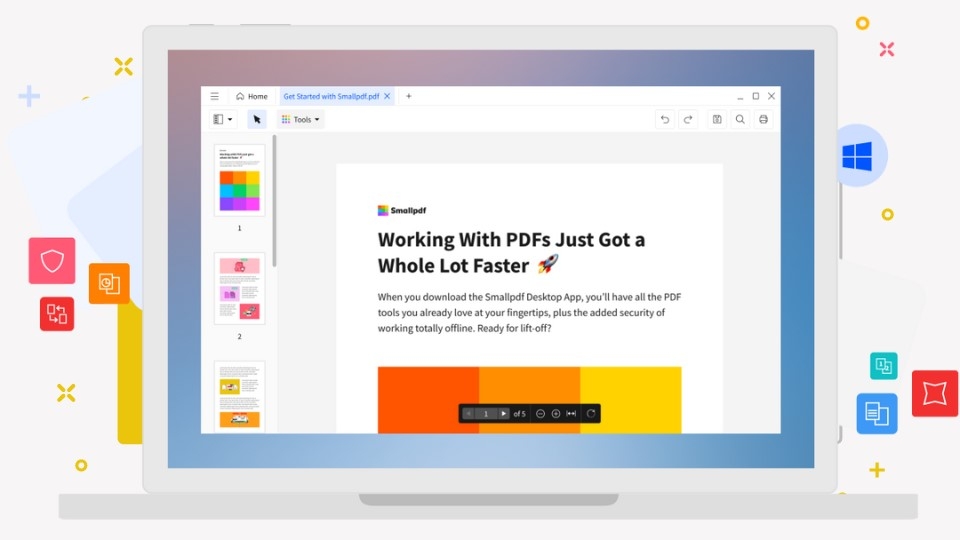This screenshot has height=540, width=960.
Task: Select page 2 thumbnail
Action: (239, 288)
